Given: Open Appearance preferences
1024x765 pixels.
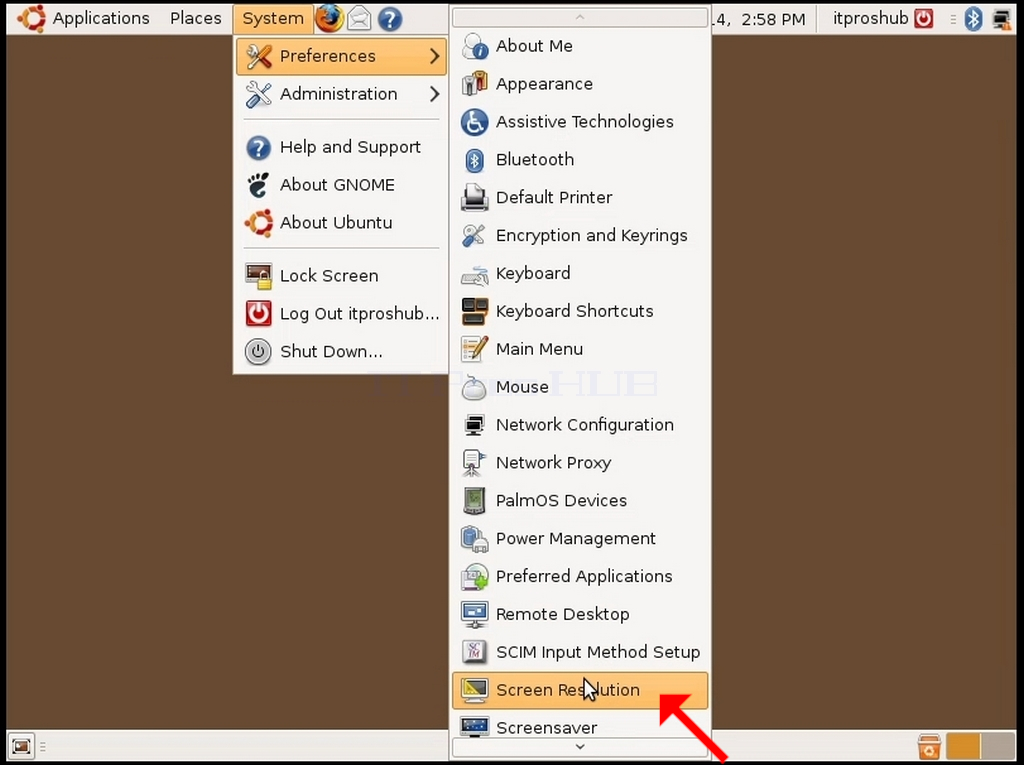Looking at the screenshot, I should click(580, 84).
